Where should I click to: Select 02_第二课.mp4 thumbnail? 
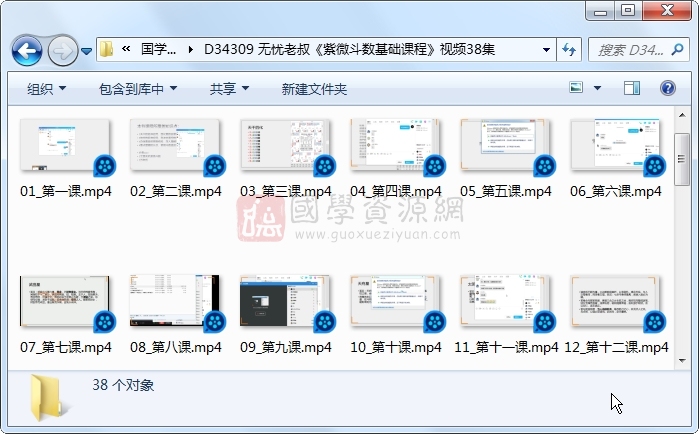(x=174, y=144)
